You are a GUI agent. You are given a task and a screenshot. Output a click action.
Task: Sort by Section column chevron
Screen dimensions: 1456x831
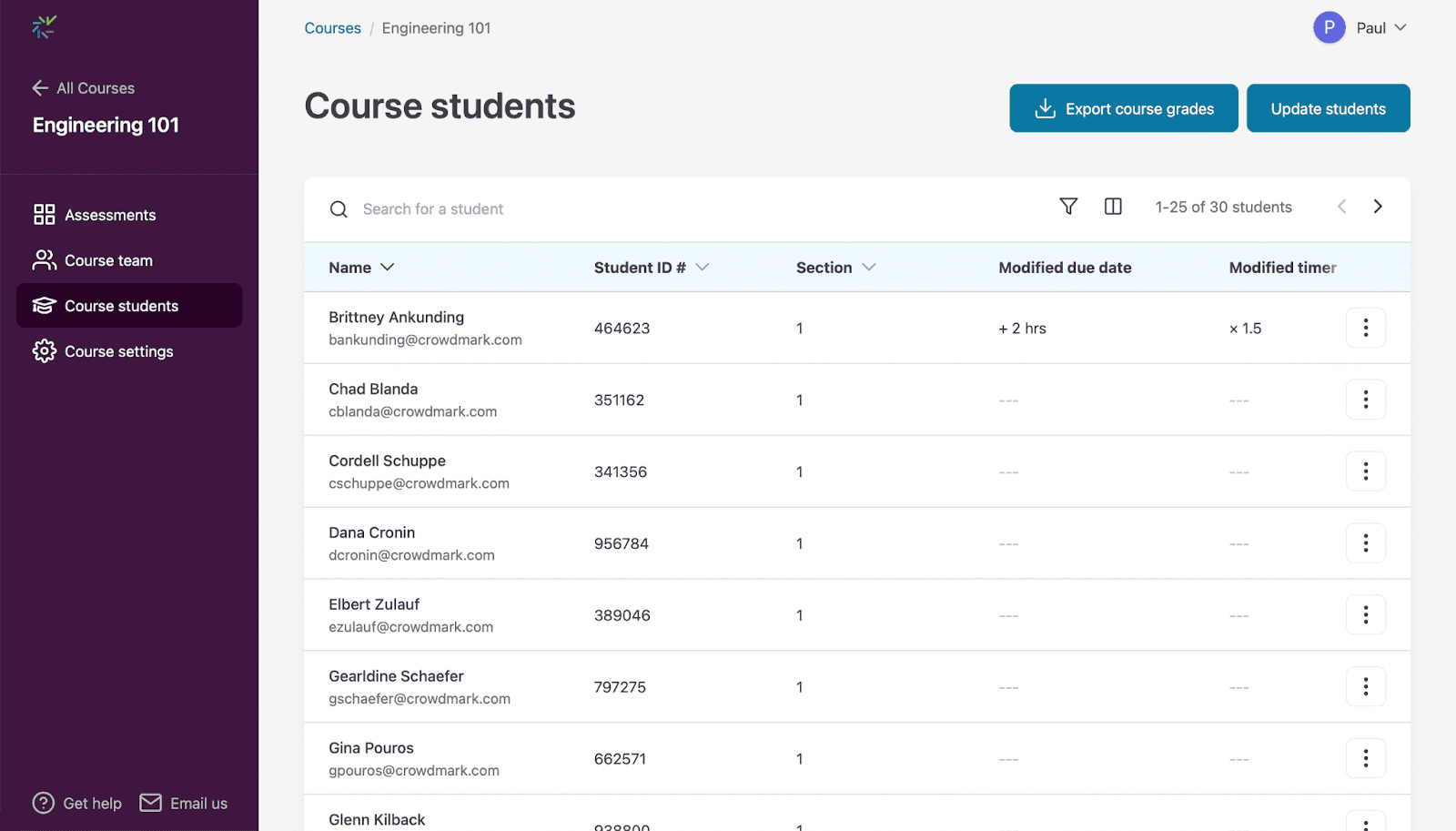click(869, 267)
